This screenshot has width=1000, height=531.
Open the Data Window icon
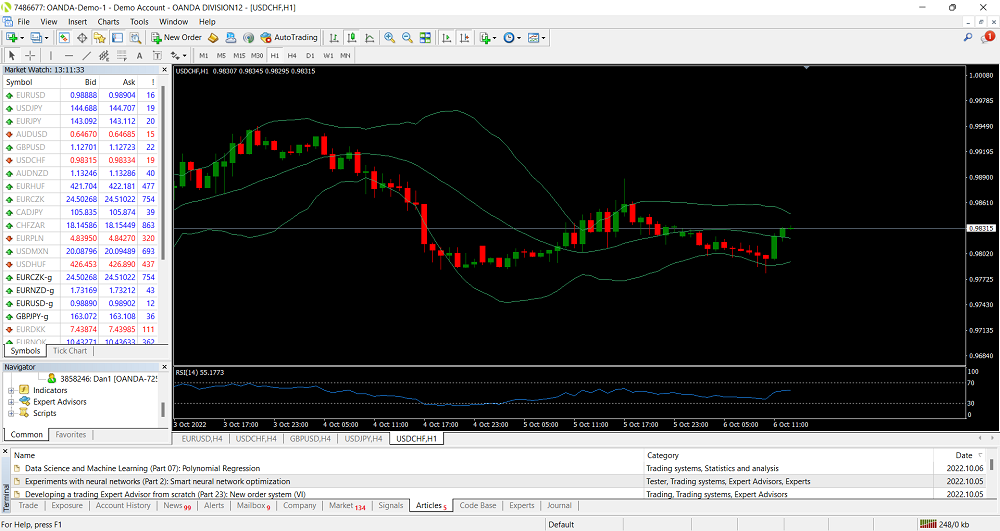pyautogui.click(x=82, y=38)
